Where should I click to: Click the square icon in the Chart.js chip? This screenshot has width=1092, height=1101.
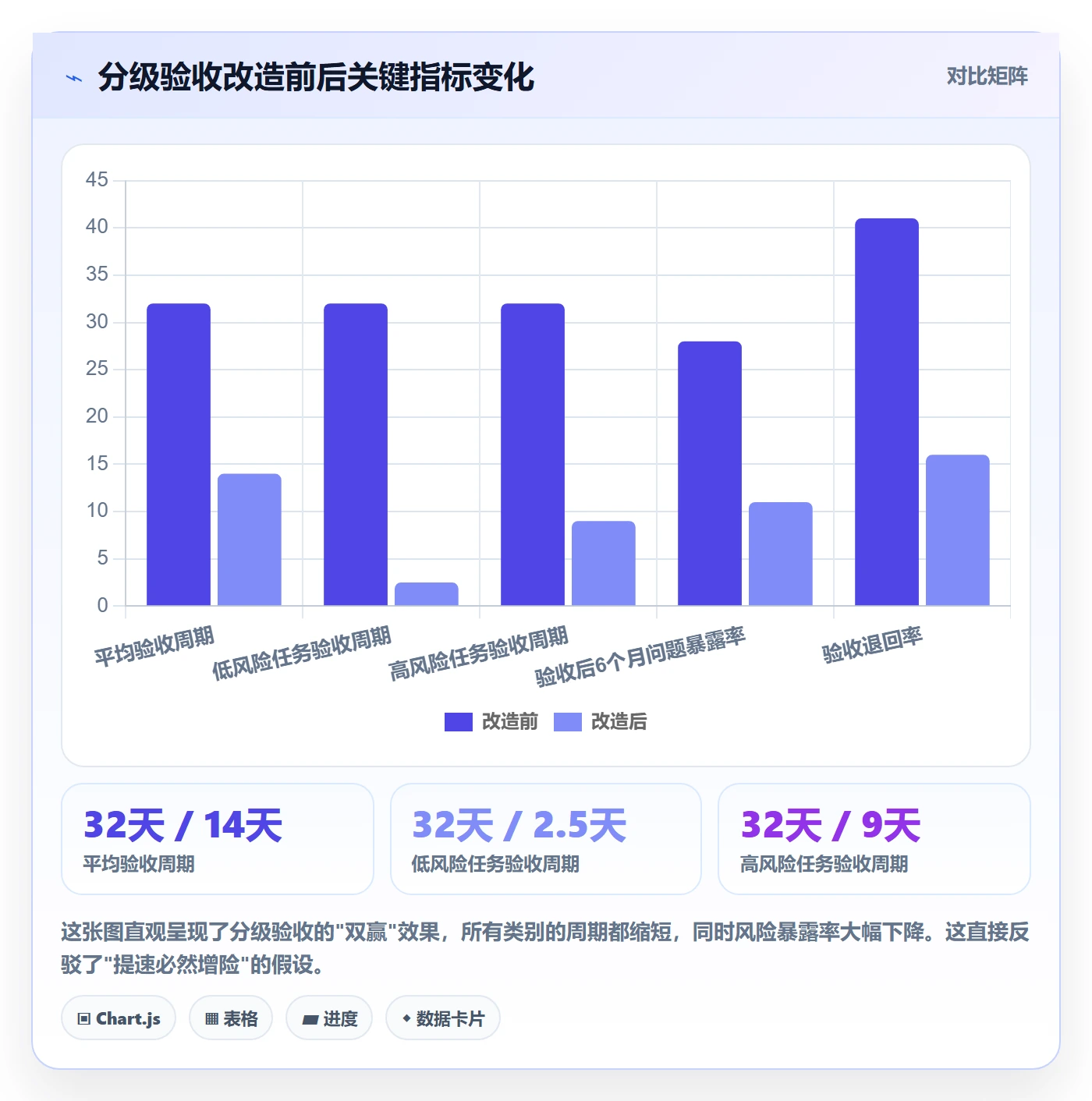tap(84, 1019)
